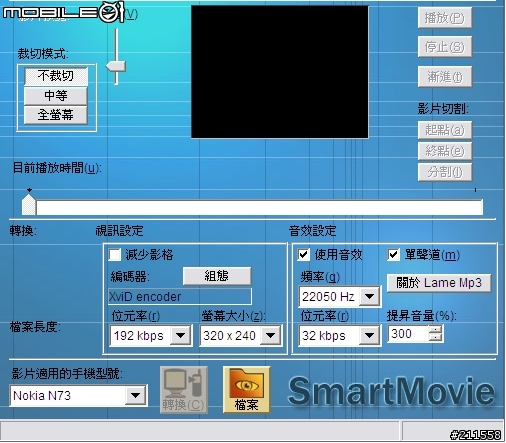Image resolution: width=506 pixels, height=443 pixels.
Task: Click the 檔案 folder icon button
Action: coord(246,390)
